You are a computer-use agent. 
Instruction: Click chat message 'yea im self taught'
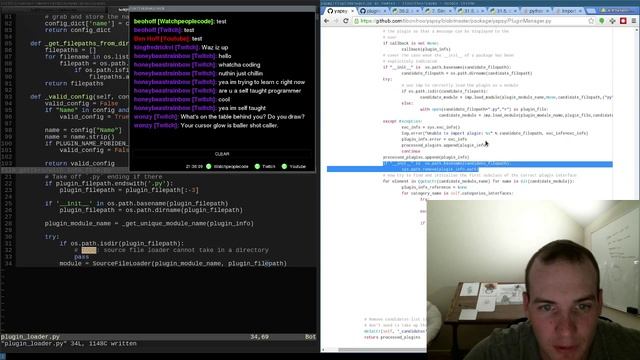click(242, 108)
